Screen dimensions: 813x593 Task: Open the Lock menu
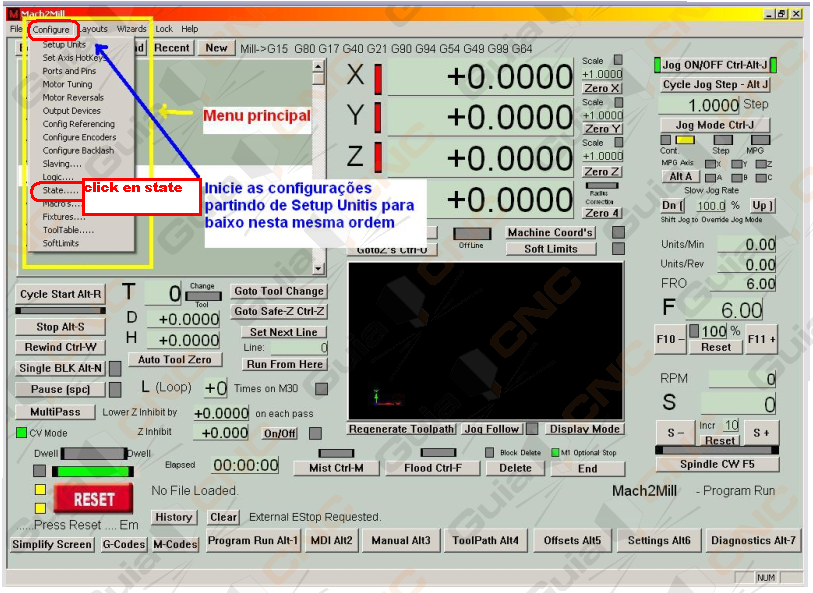click(x=164, y=29)
